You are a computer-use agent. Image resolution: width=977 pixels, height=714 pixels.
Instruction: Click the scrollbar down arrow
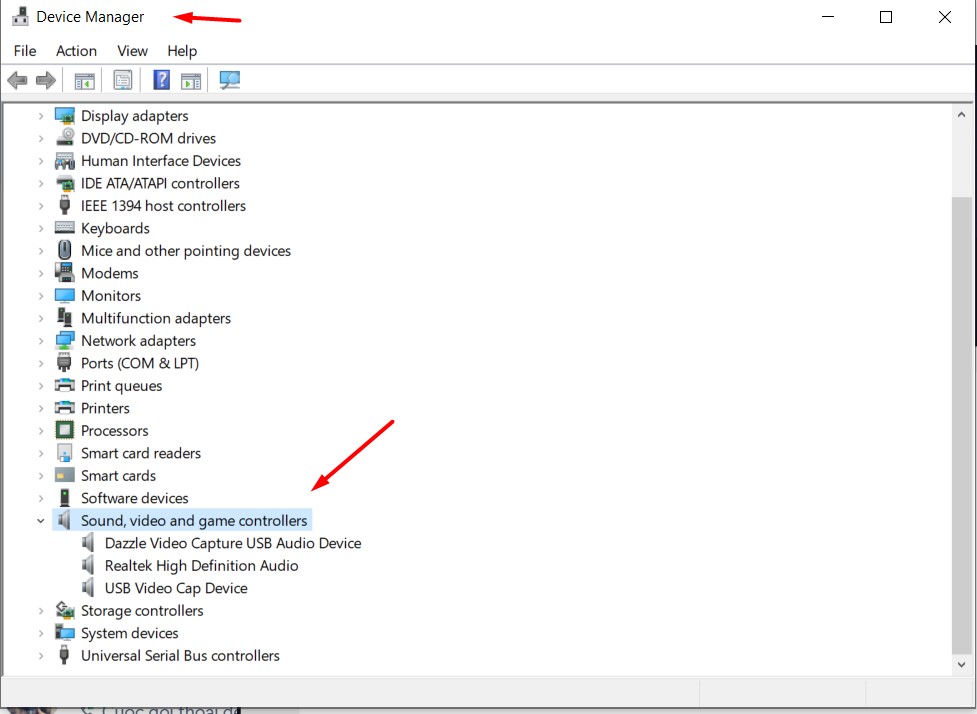961,665
